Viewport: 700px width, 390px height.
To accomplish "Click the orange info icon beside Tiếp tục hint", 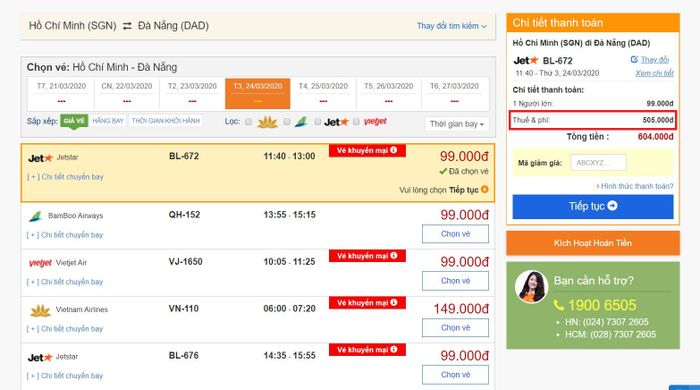I will pyautogui.click(x=484, y=190).
